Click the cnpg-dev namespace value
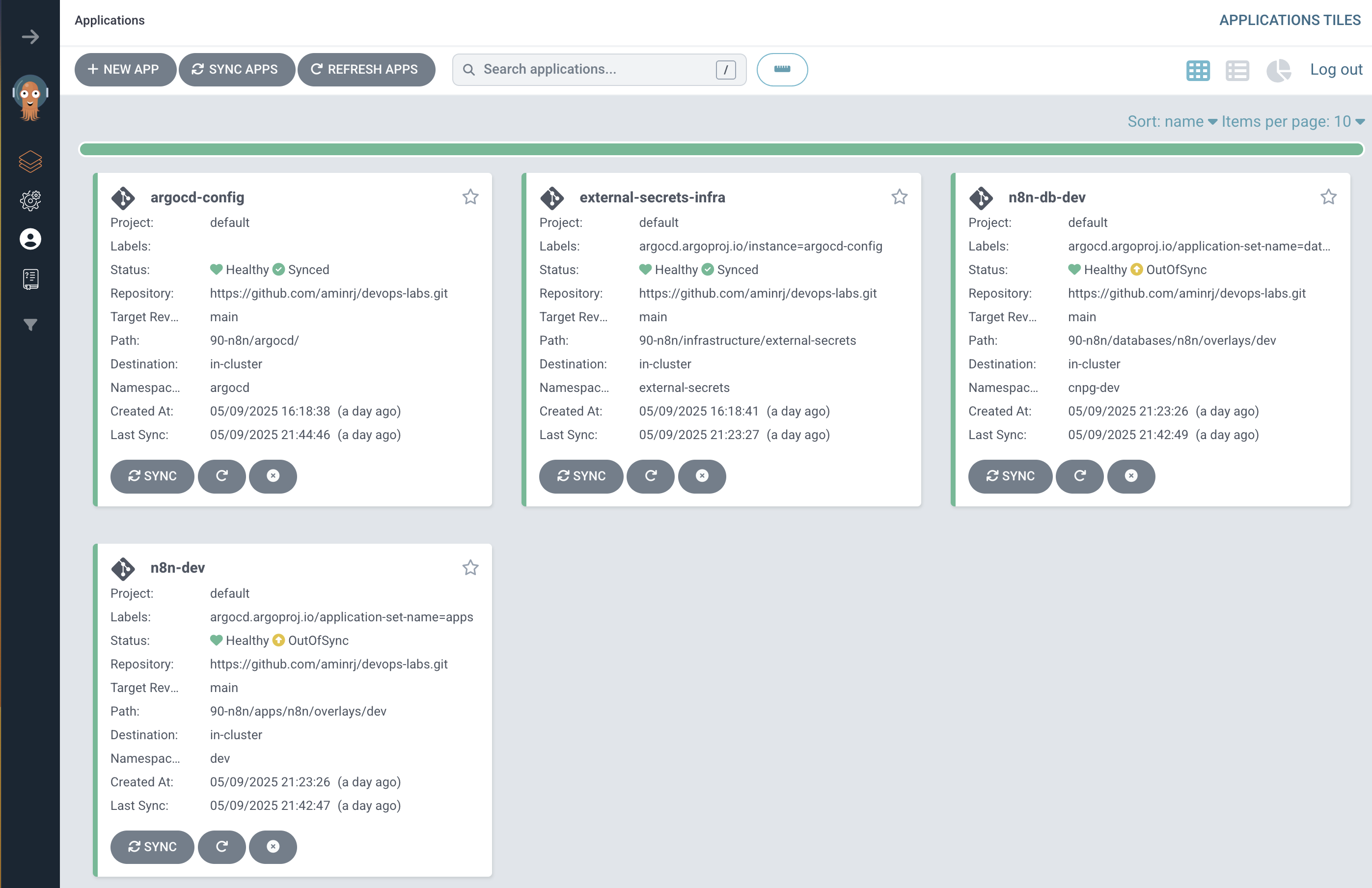The width and height of the screenshot is (1372, 888). pyautogui.click(x=1093, y=388)
